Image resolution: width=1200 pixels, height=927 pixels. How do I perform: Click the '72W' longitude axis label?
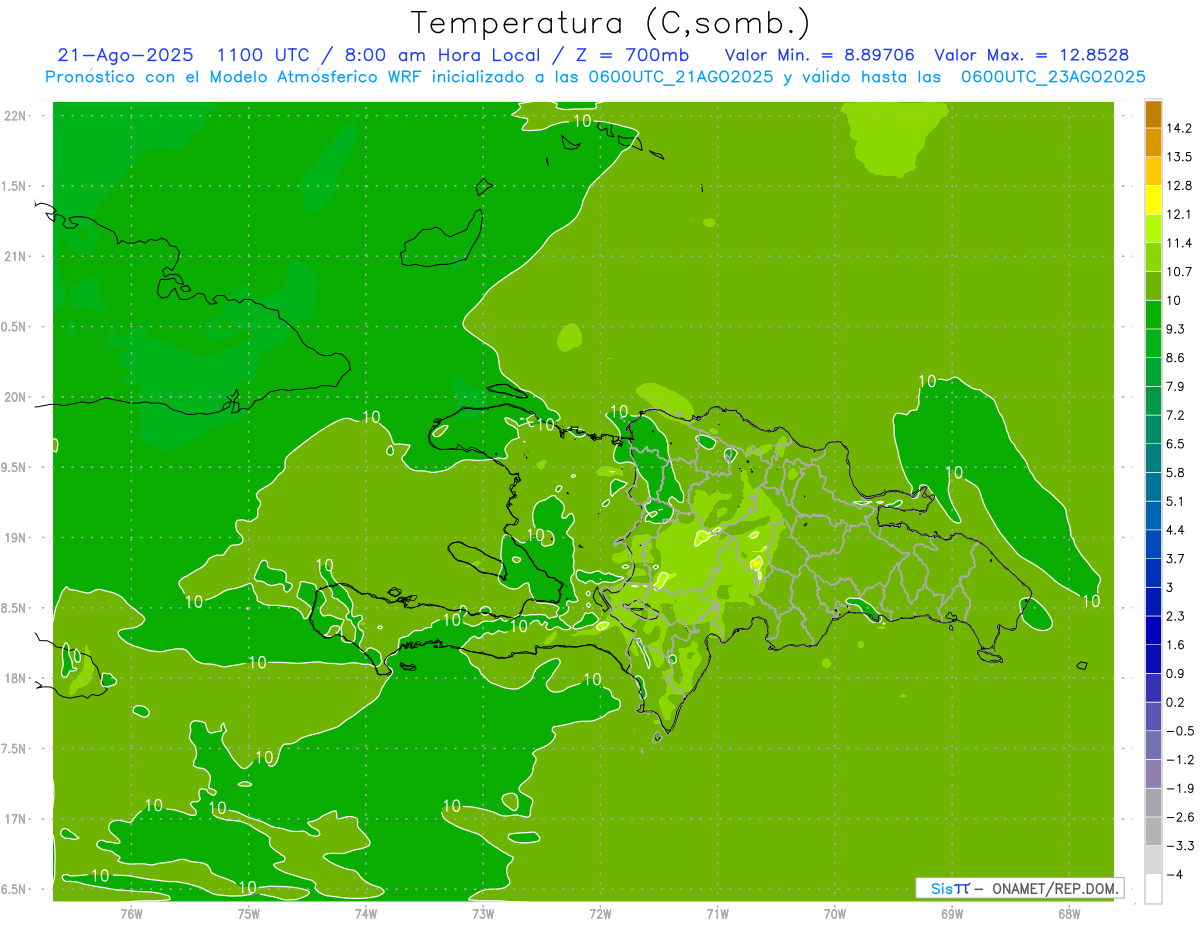600,914
